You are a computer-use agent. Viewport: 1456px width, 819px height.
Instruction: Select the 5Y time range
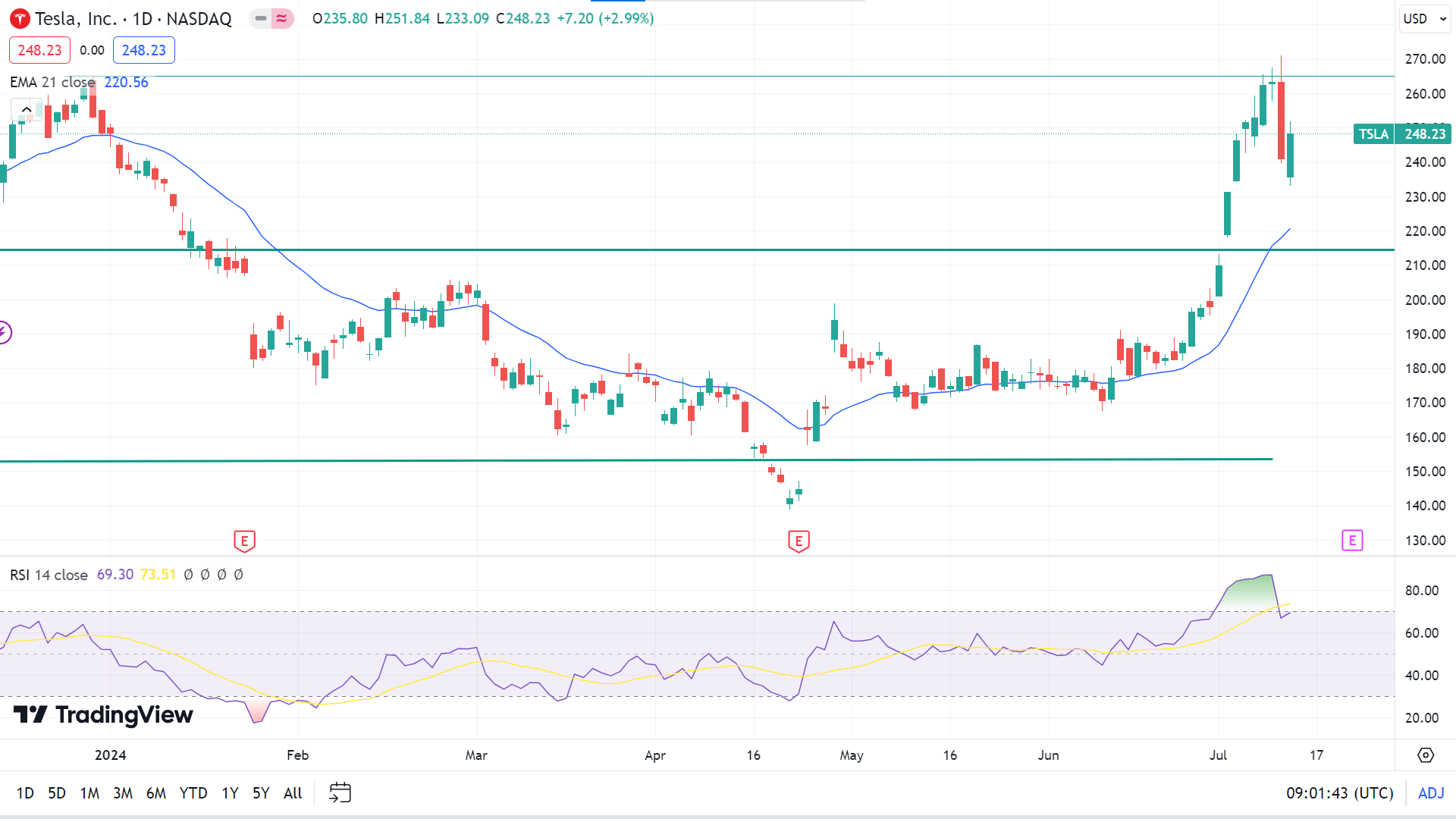(261, 793)
